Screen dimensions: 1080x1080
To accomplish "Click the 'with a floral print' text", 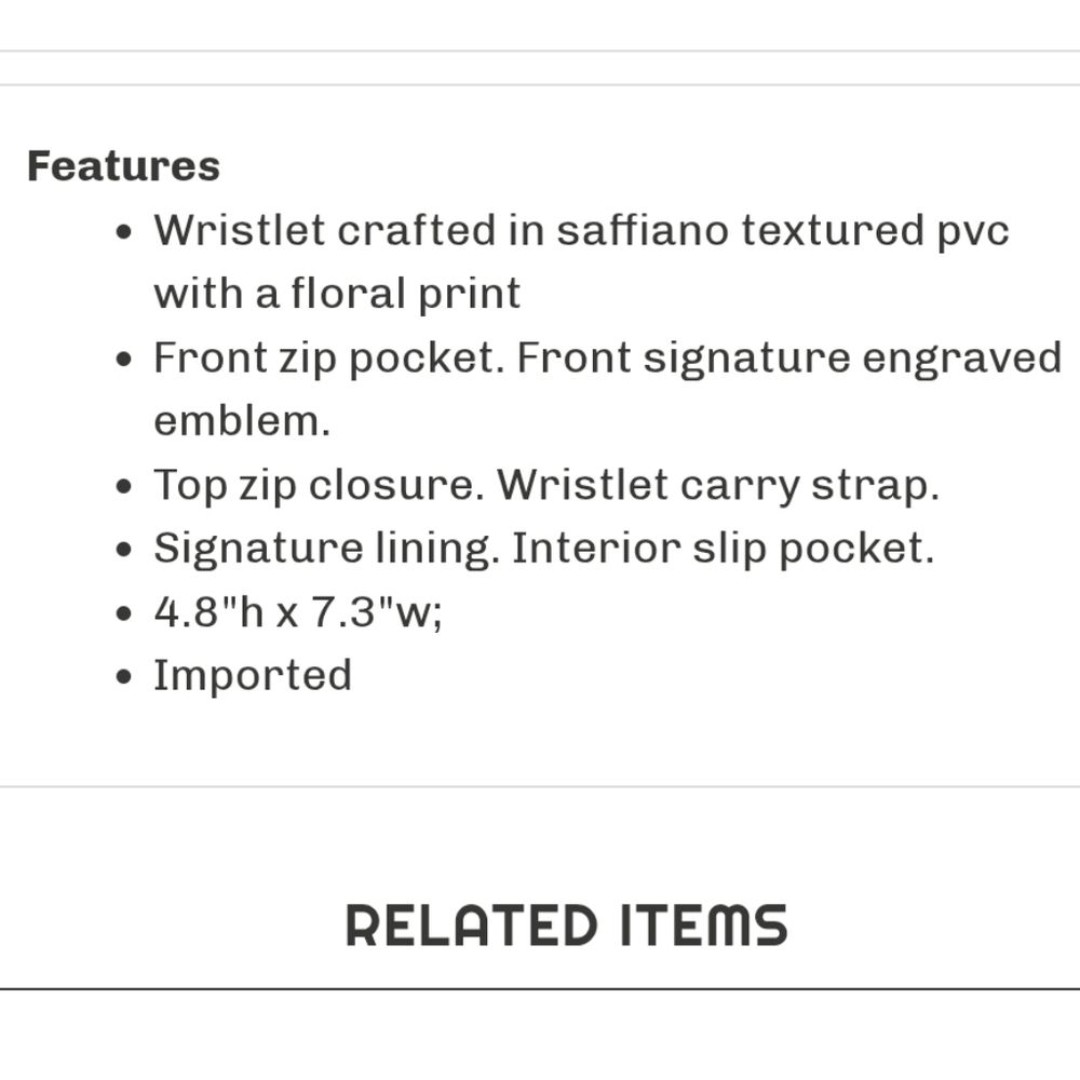I will click(x=337, y=293).
